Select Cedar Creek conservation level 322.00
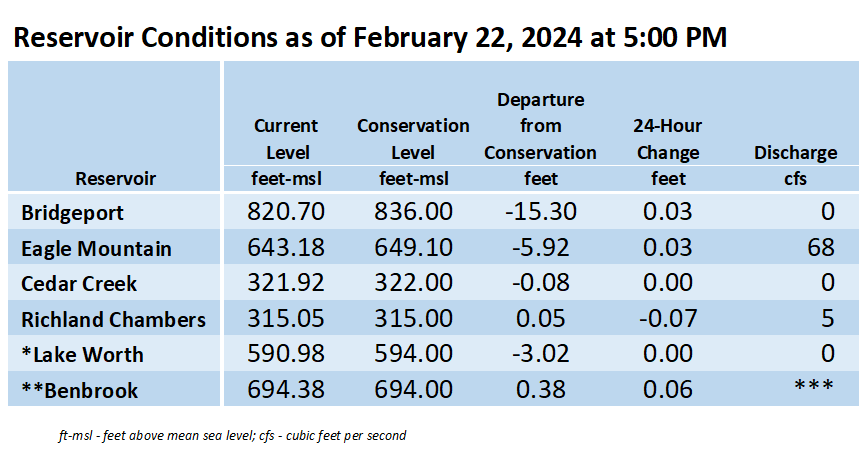 tap(414, 282)
